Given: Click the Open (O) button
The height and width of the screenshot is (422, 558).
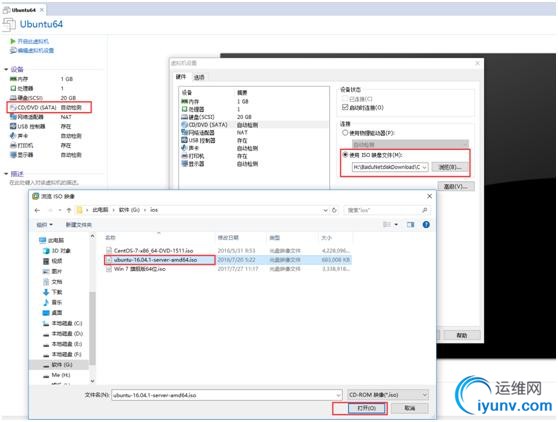Looking at the screenshot, I should [x=367, y=408].
